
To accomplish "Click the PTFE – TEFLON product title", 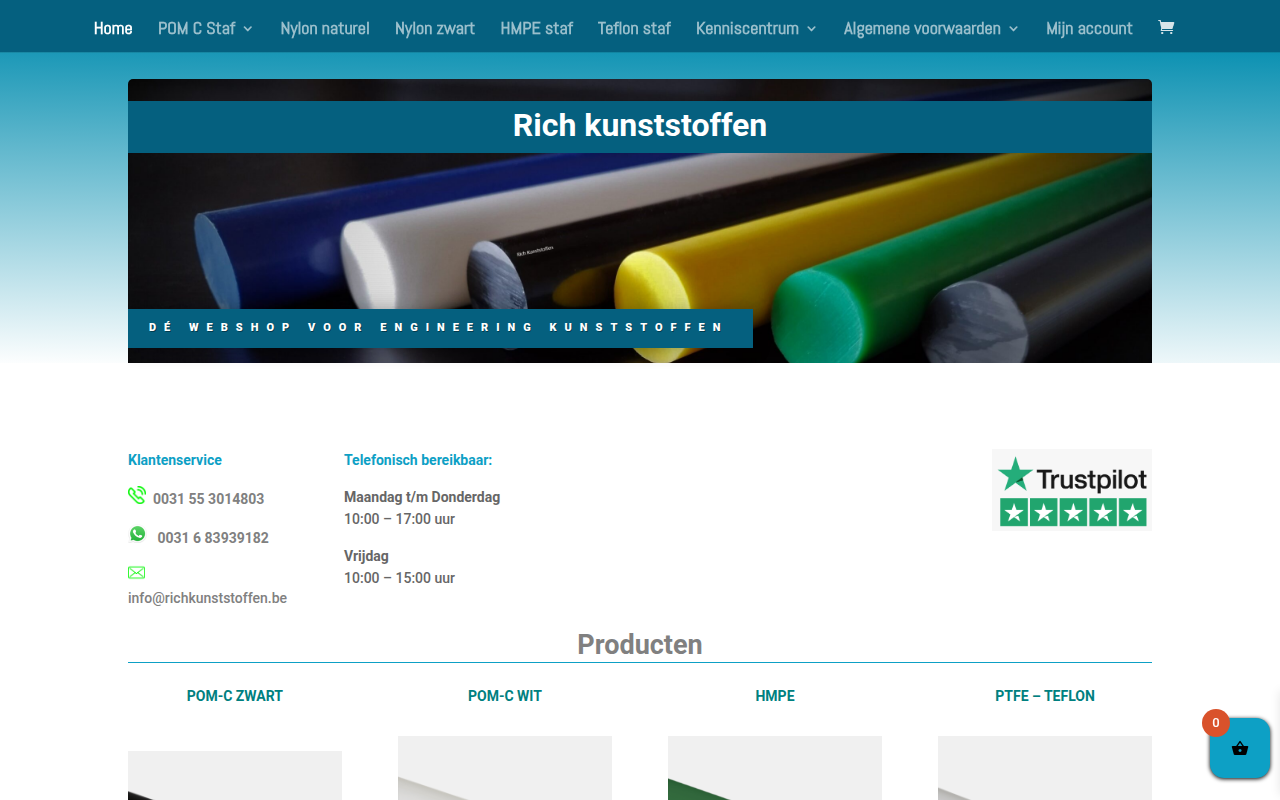I will [x=1045, y=696].
